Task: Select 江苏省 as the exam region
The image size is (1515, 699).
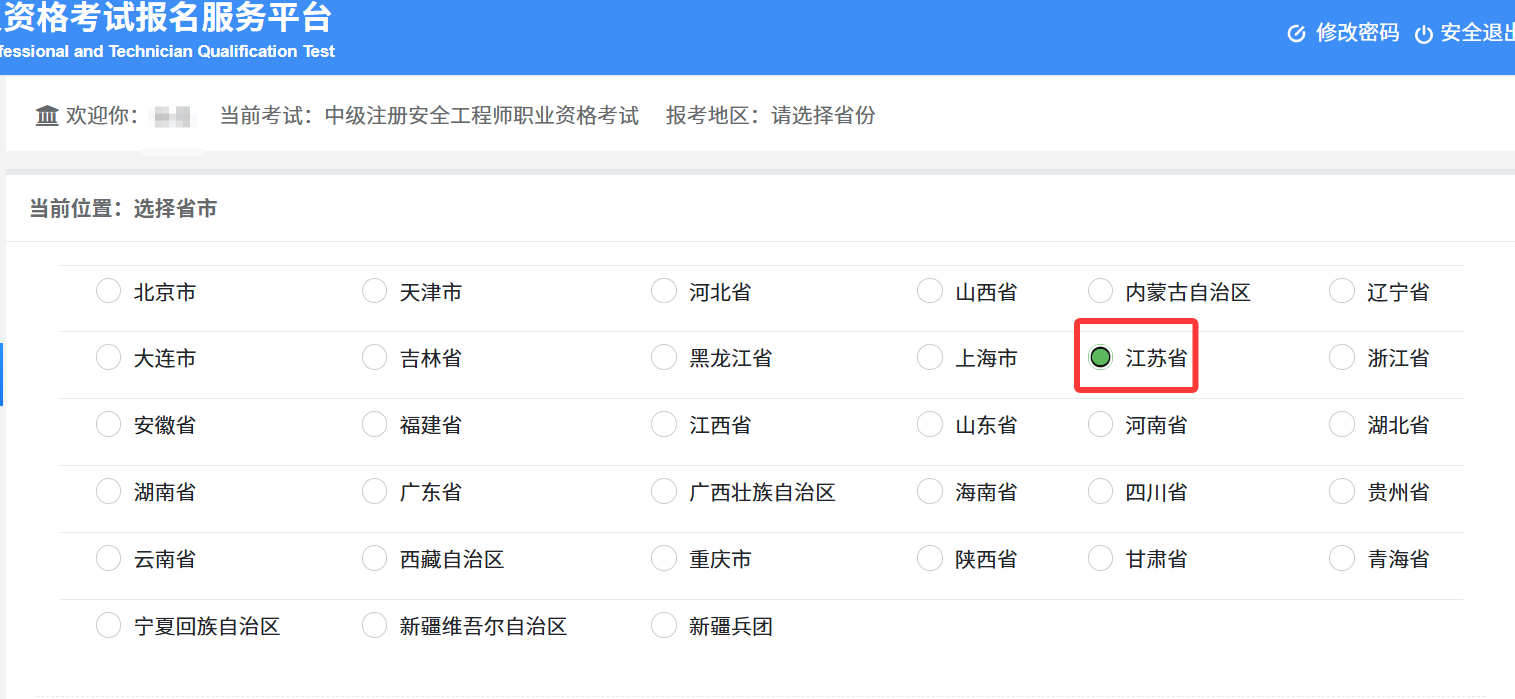Action: 1100,356
